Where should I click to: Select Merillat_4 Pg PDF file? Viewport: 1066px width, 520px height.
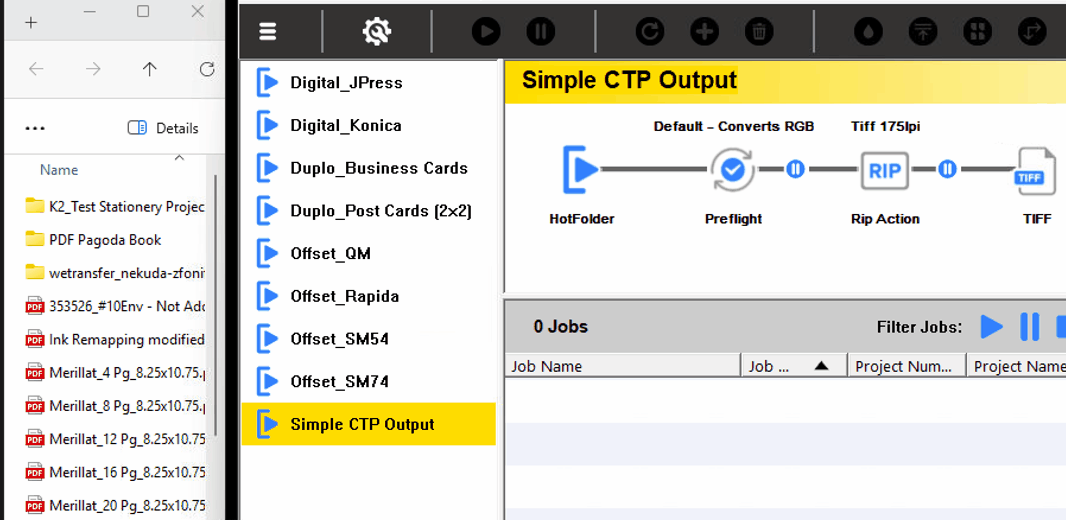pyautogui.click(x=115, y=372)
